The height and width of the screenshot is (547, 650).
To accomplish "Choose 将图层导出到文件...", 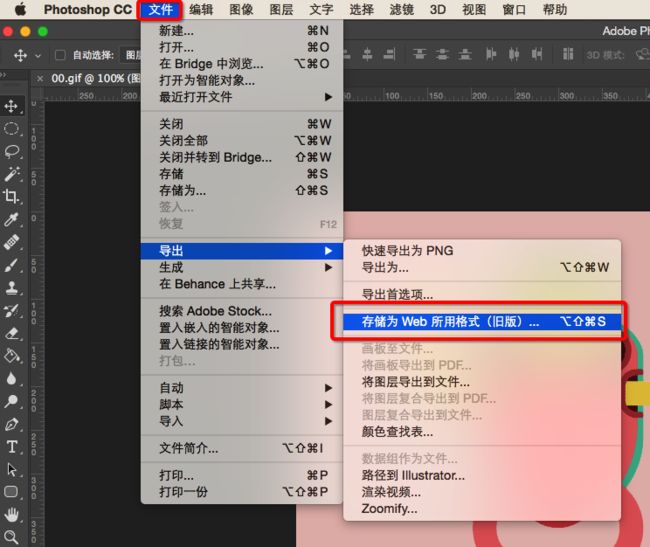I will click(482, 382).
